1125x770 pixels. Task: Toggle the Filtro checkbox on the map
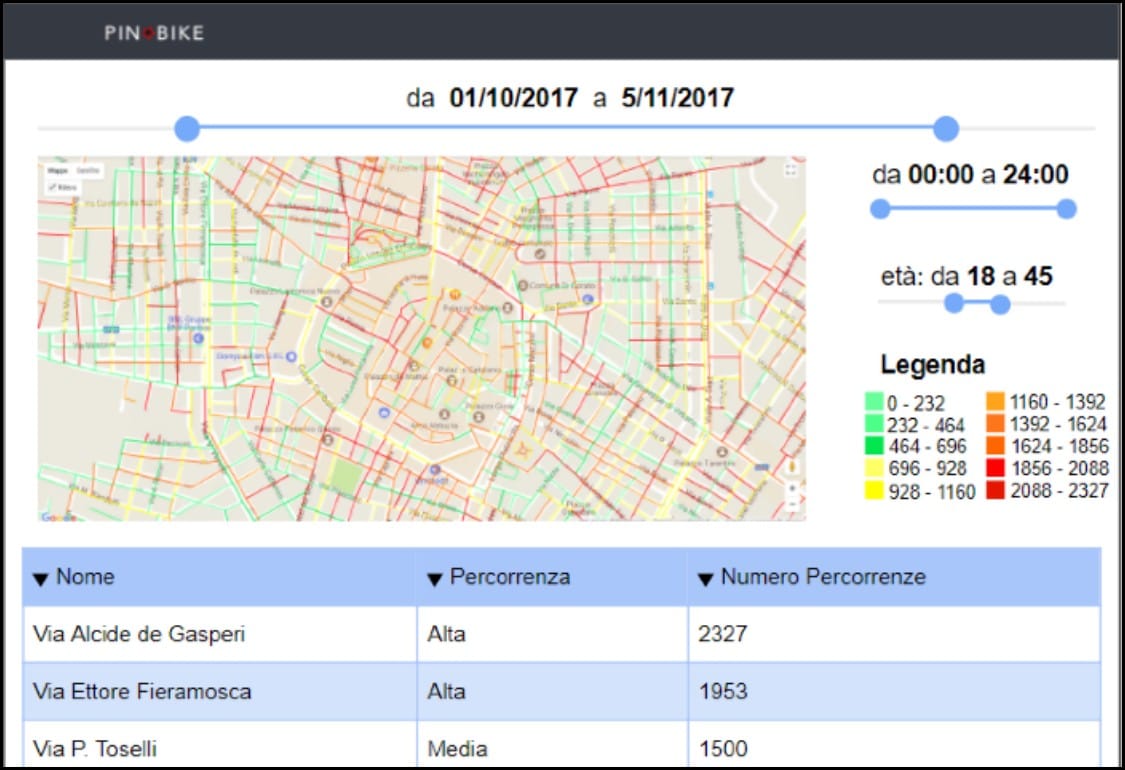[x=52, y=187]
